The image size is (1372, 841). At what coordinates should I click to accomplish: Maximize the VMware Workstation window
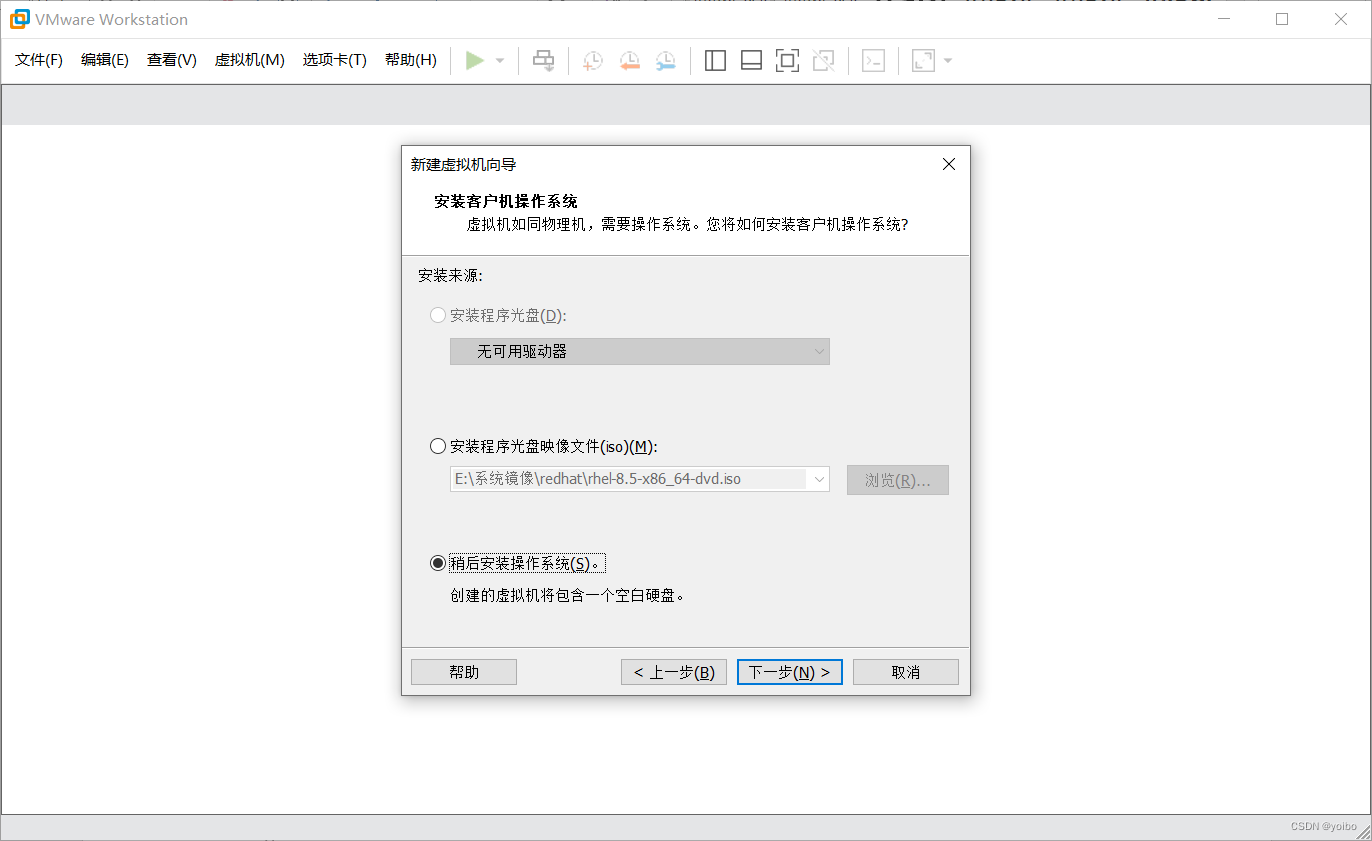click(1282, 19)
